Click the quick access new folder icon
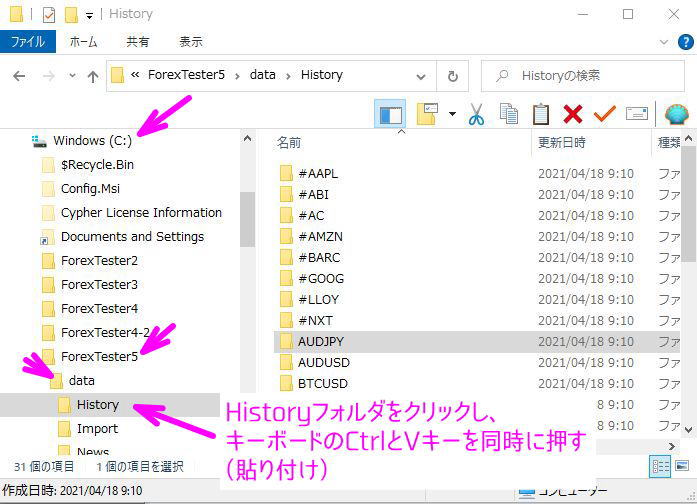This screenshot has height=504, width=697. click(71, 15)
